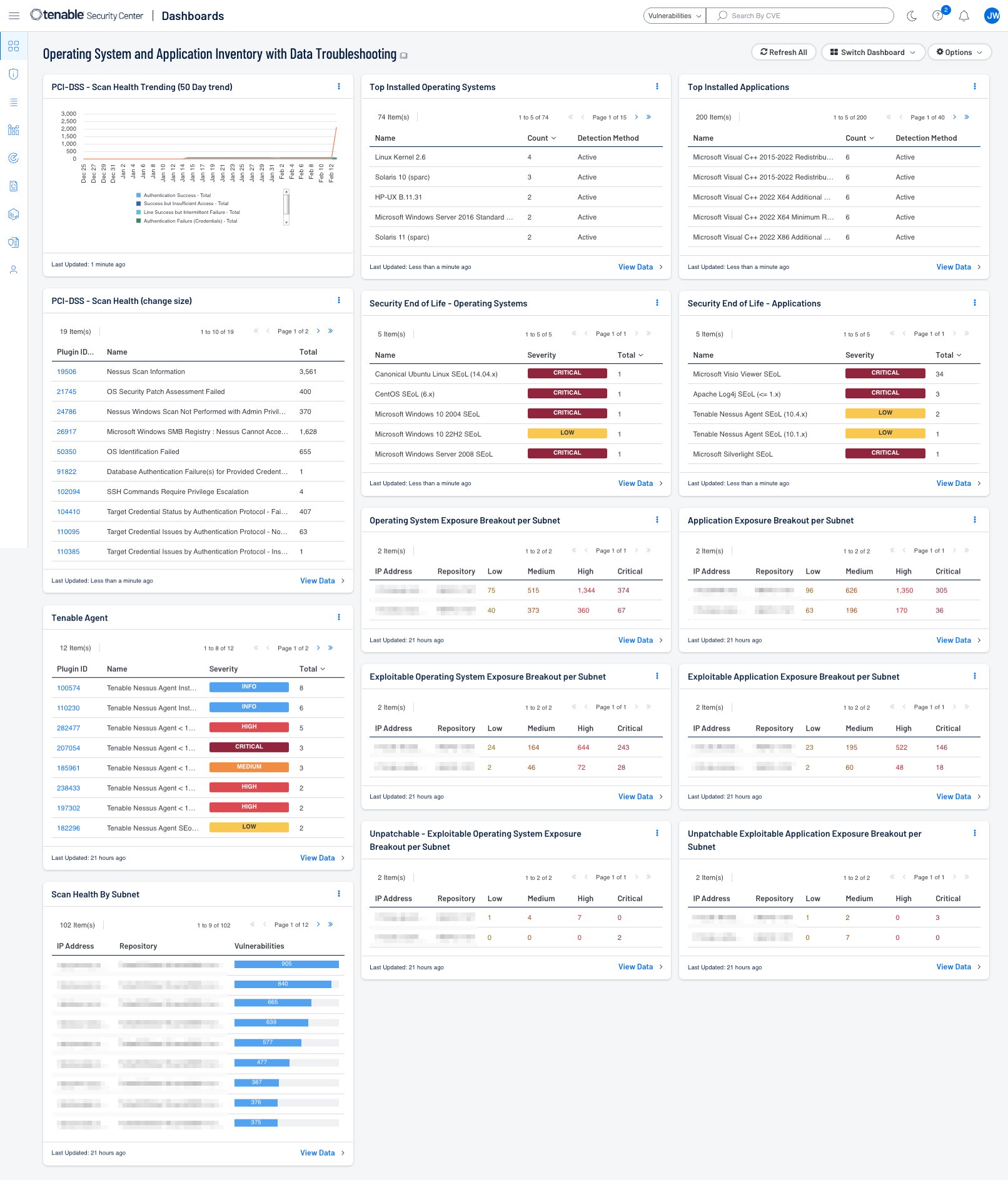The image size is (1008, 1182).
Task: Toggle dark mode with the moon icon
Action: pos(912,16)
